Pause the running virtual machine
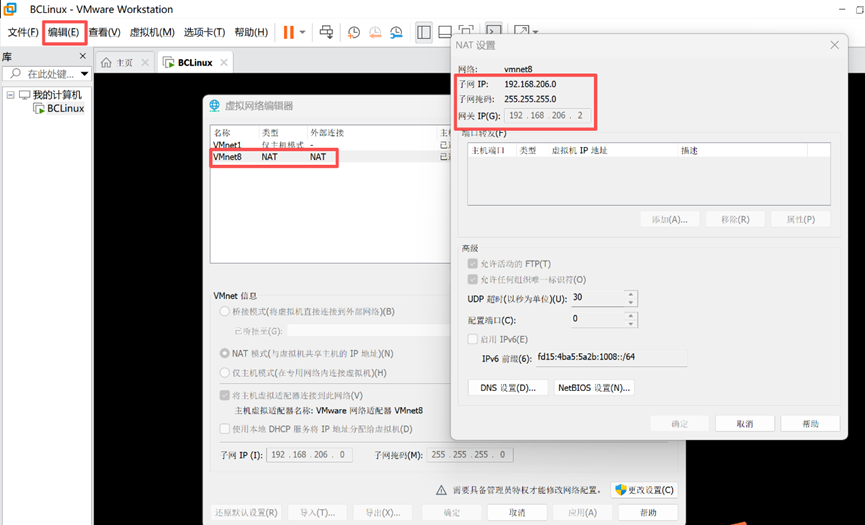The width and height of the screenshot is (865, 525). point(289,33)
